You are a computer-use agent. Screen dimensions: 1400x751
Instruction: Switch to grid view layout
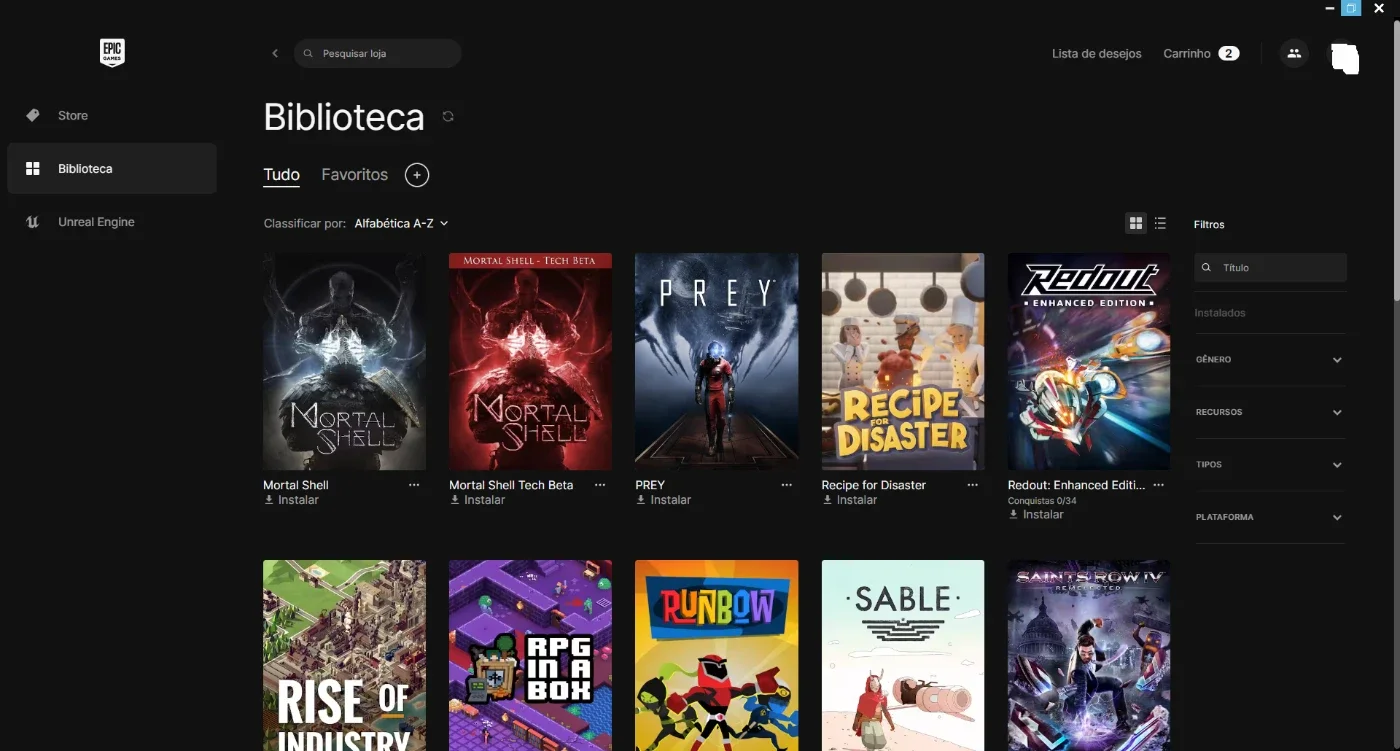pyautogui.click(x=1136, y=223)
